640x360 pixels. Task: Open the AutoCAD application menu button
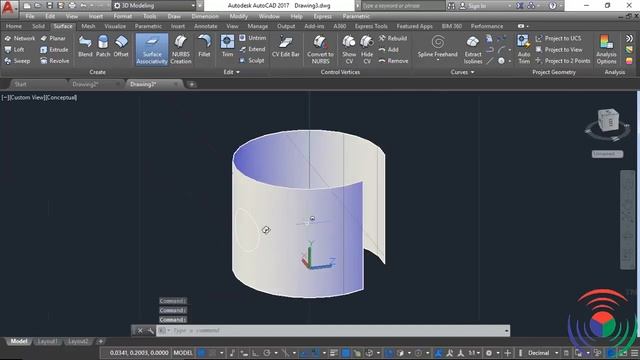pos(9,7)
